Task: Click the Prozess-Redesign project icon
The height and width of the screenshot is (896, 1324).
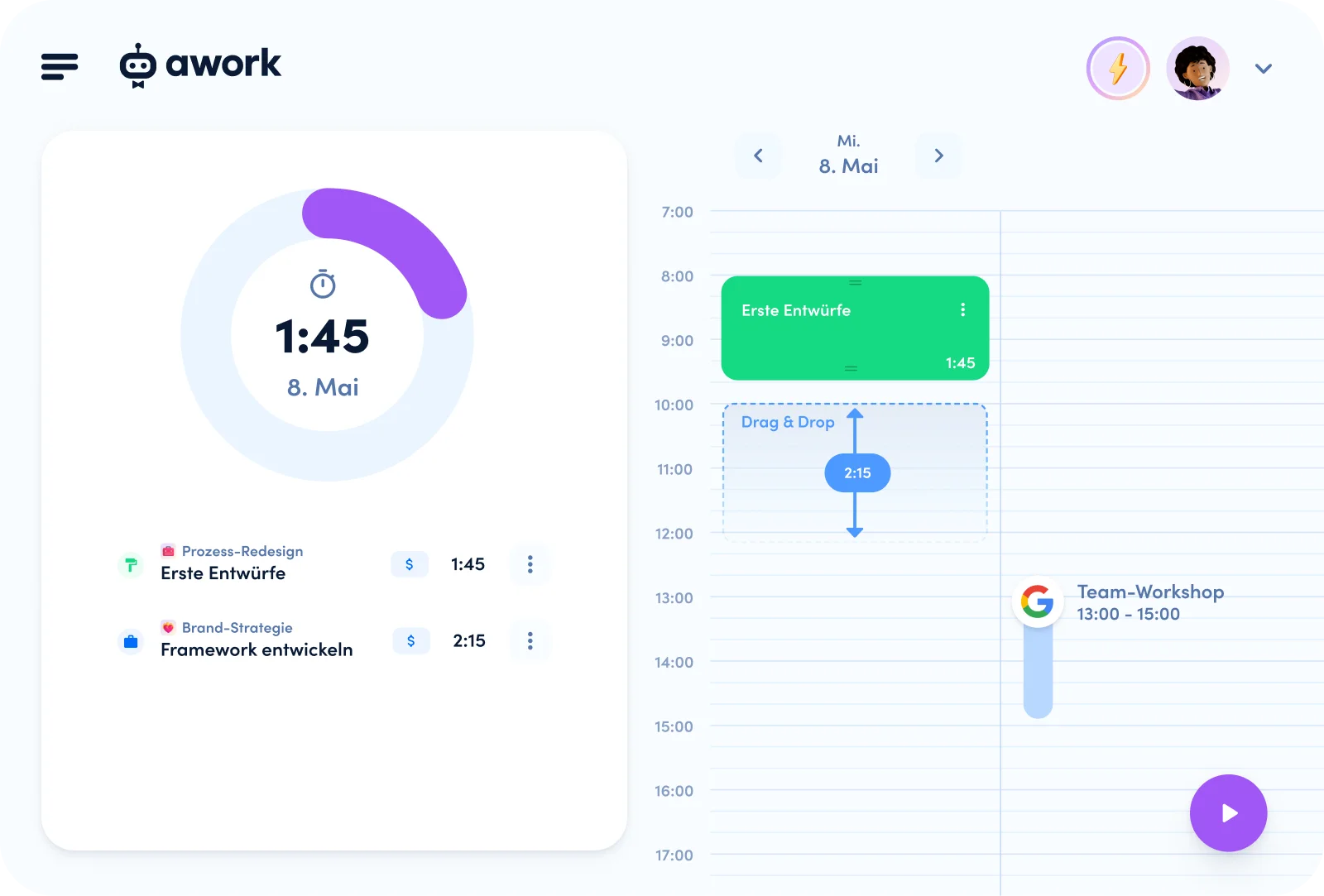Action: tap(168, 551)
